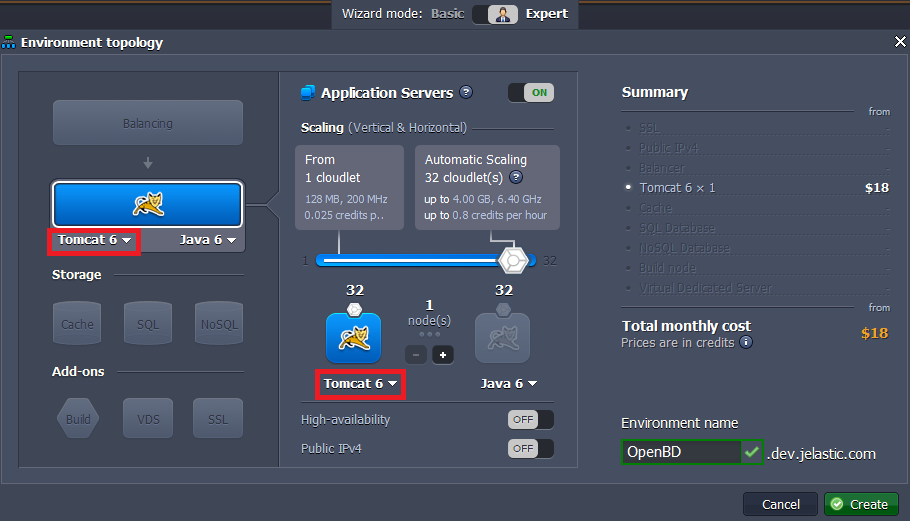Enable the High-availability toggle
The height and width of the screenshot is (521, 910).
(530, 420)
